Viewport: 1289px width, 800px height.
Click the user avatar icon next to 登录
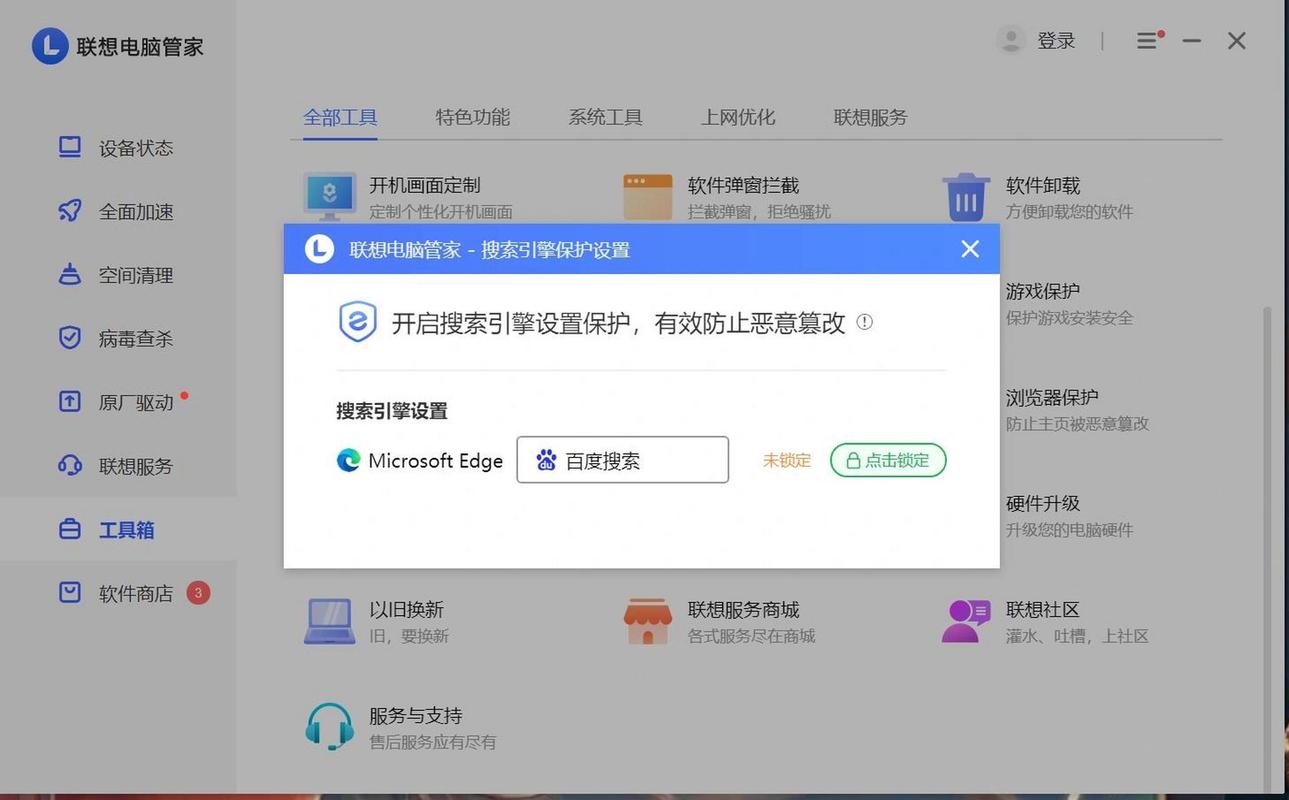[x=1011, y=40]
